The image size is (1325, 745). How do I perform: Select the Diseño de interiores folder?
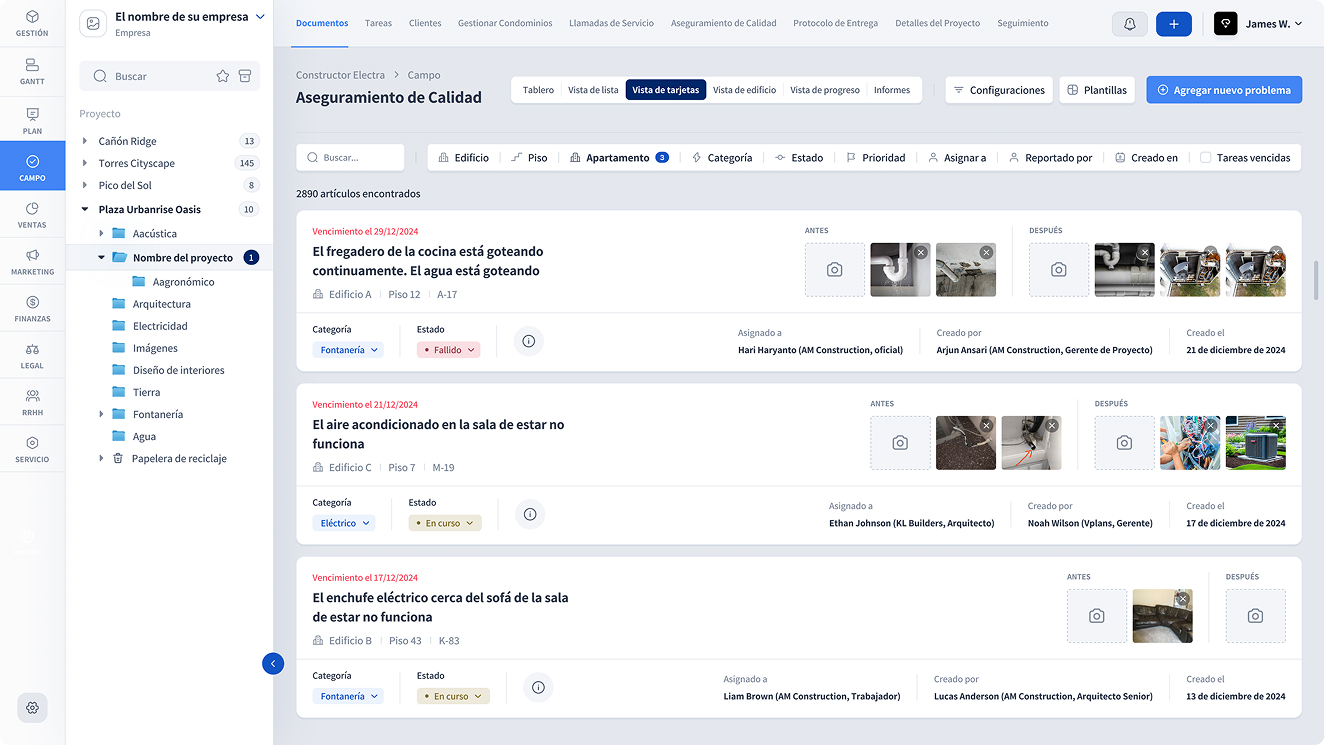coord(168,370)
